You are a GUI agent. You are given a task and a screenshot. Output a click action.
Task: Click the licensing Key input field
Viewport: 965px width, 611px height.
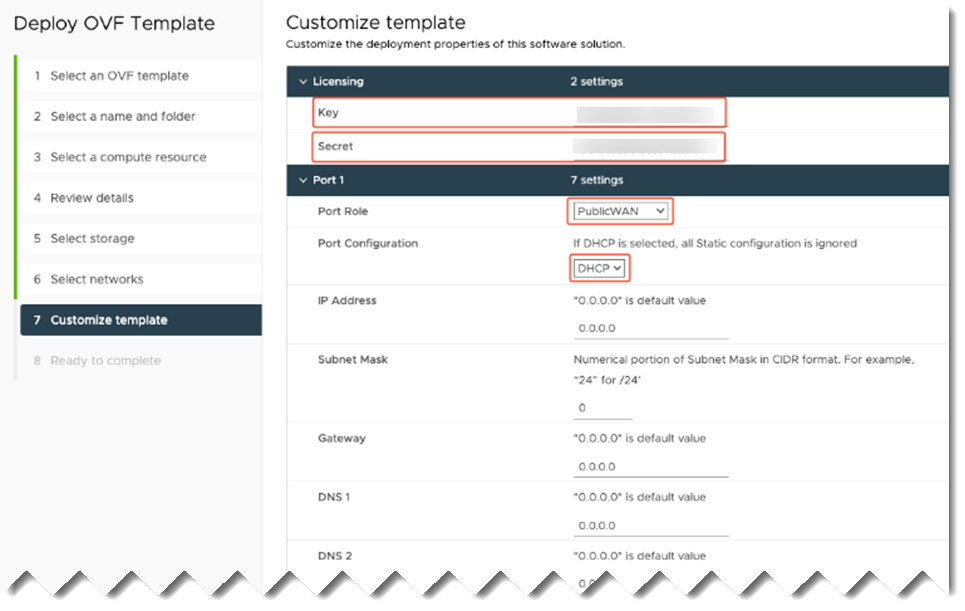click(648, 113)
